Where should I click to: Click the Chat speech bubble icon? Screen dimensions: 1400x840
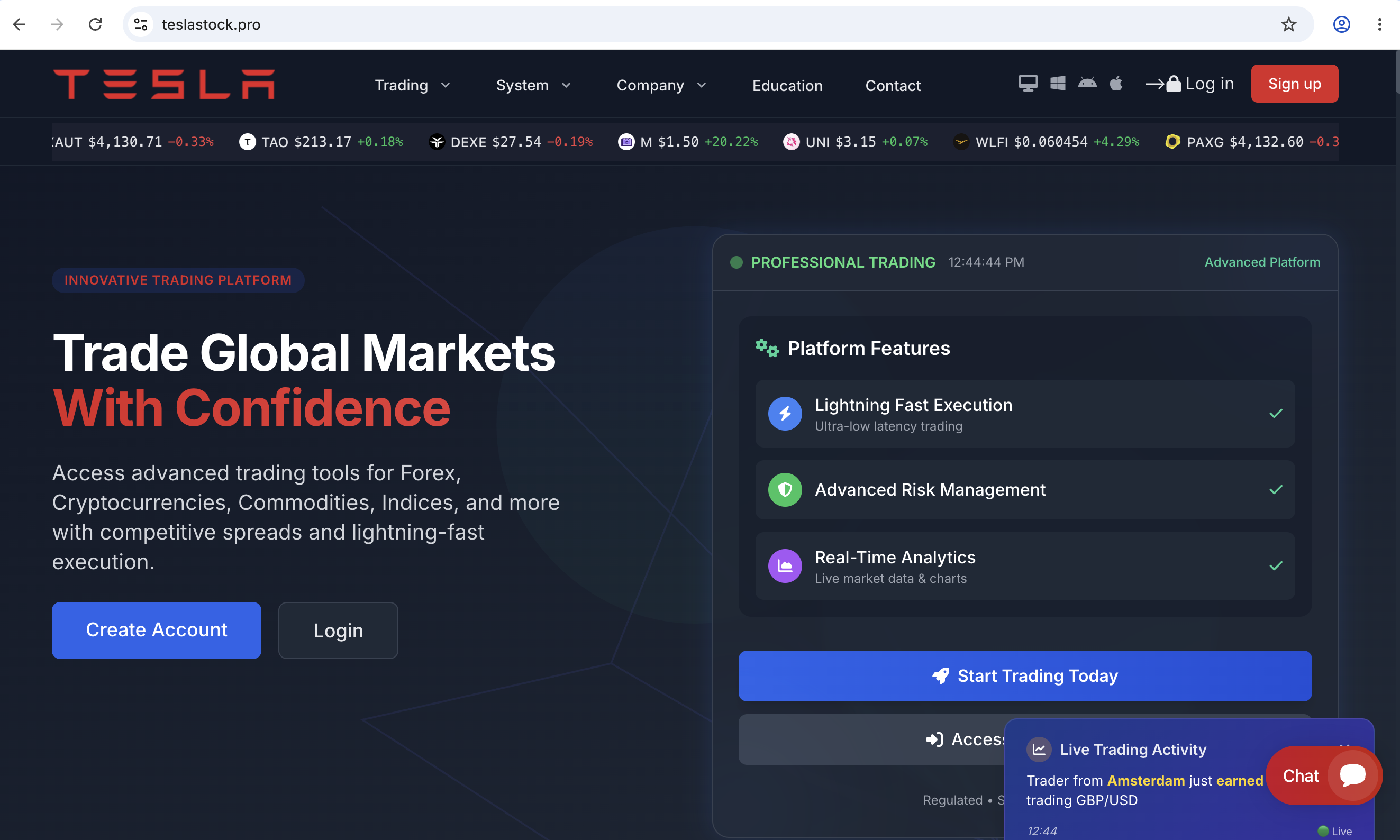tap(1352, 775)
